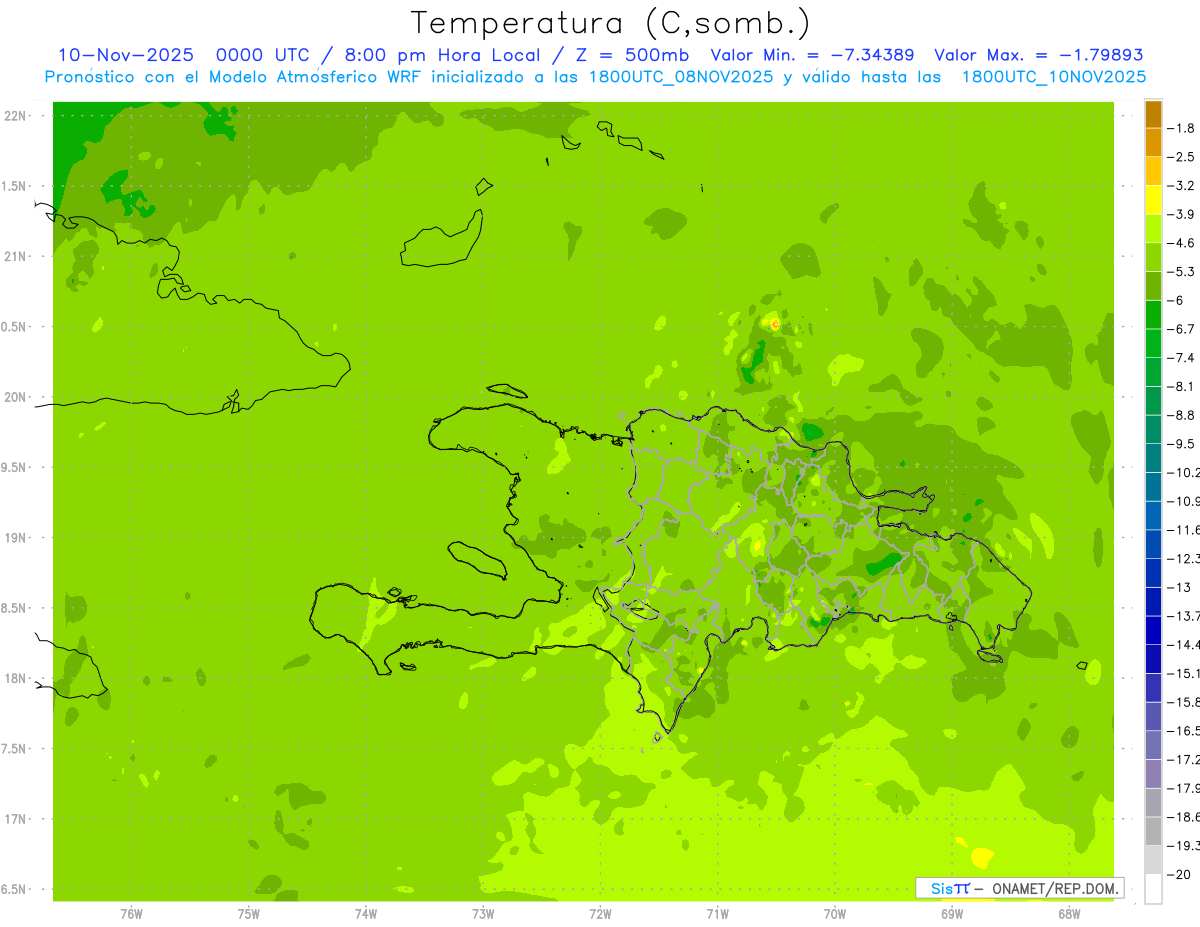Image resolution: width=1200 pixels, height=927 pixels.
Task: Click the '70W' longitude axis label
Action: point(835,914)
